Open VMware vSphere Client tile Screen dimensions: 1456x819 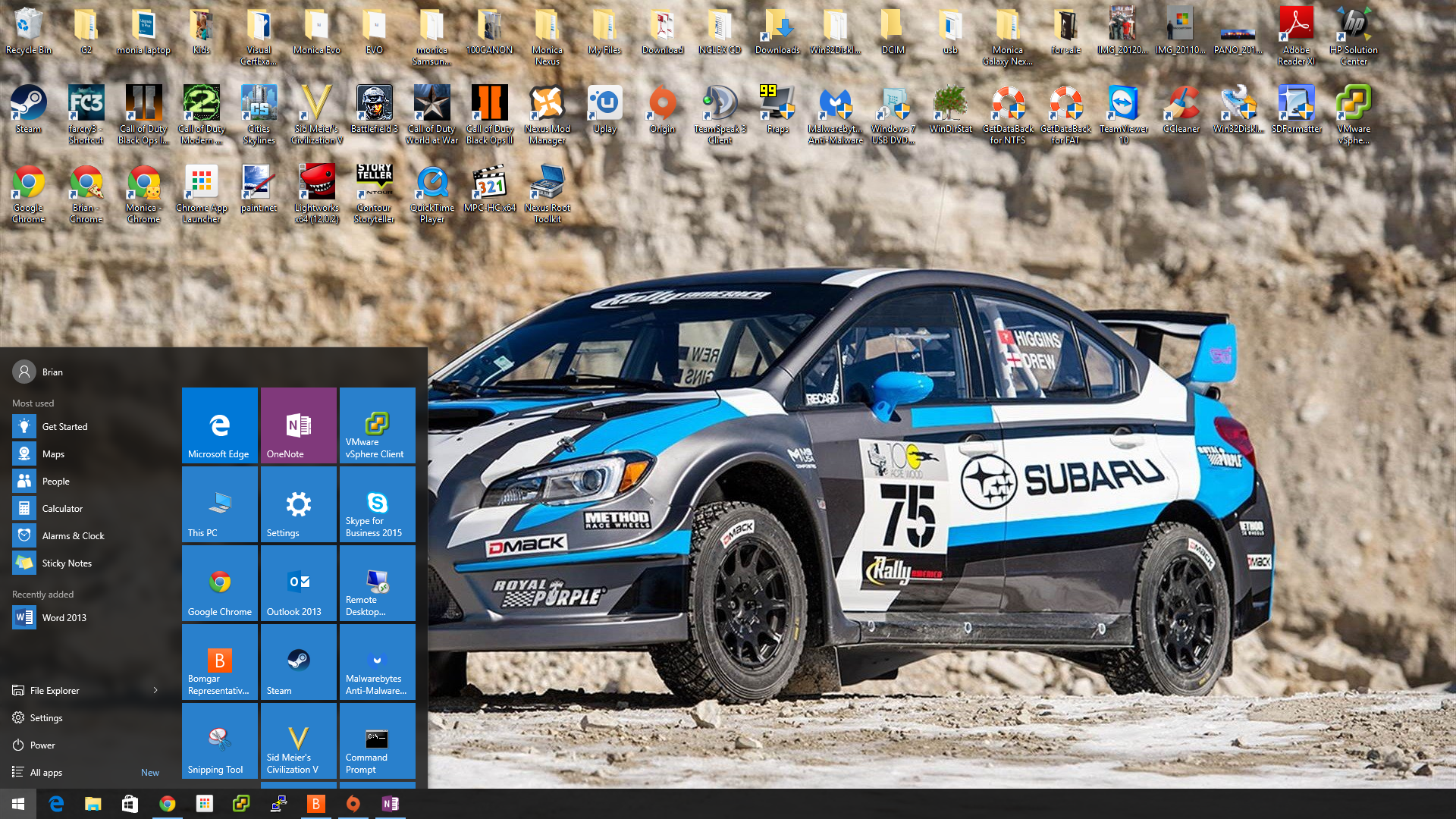pos(378,425)
